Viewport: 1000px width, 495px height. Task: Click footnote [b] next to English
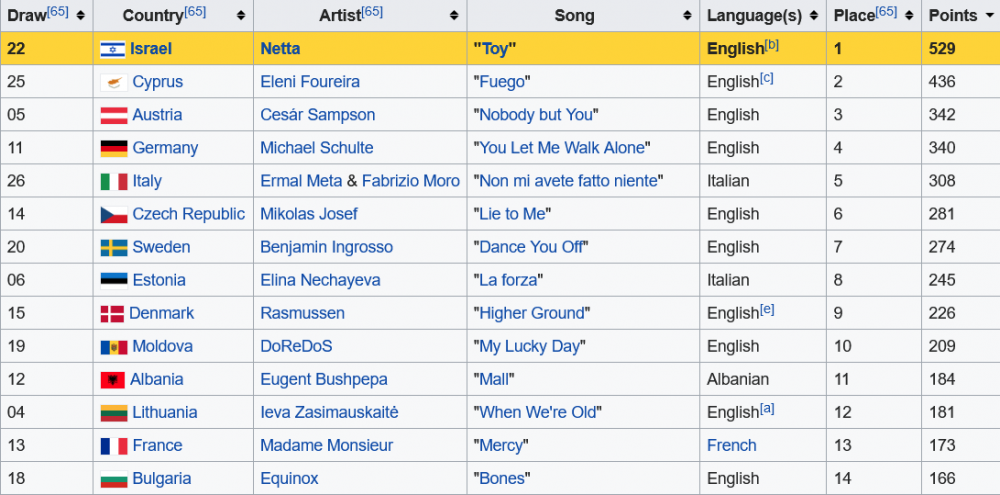tap(772, 45)
